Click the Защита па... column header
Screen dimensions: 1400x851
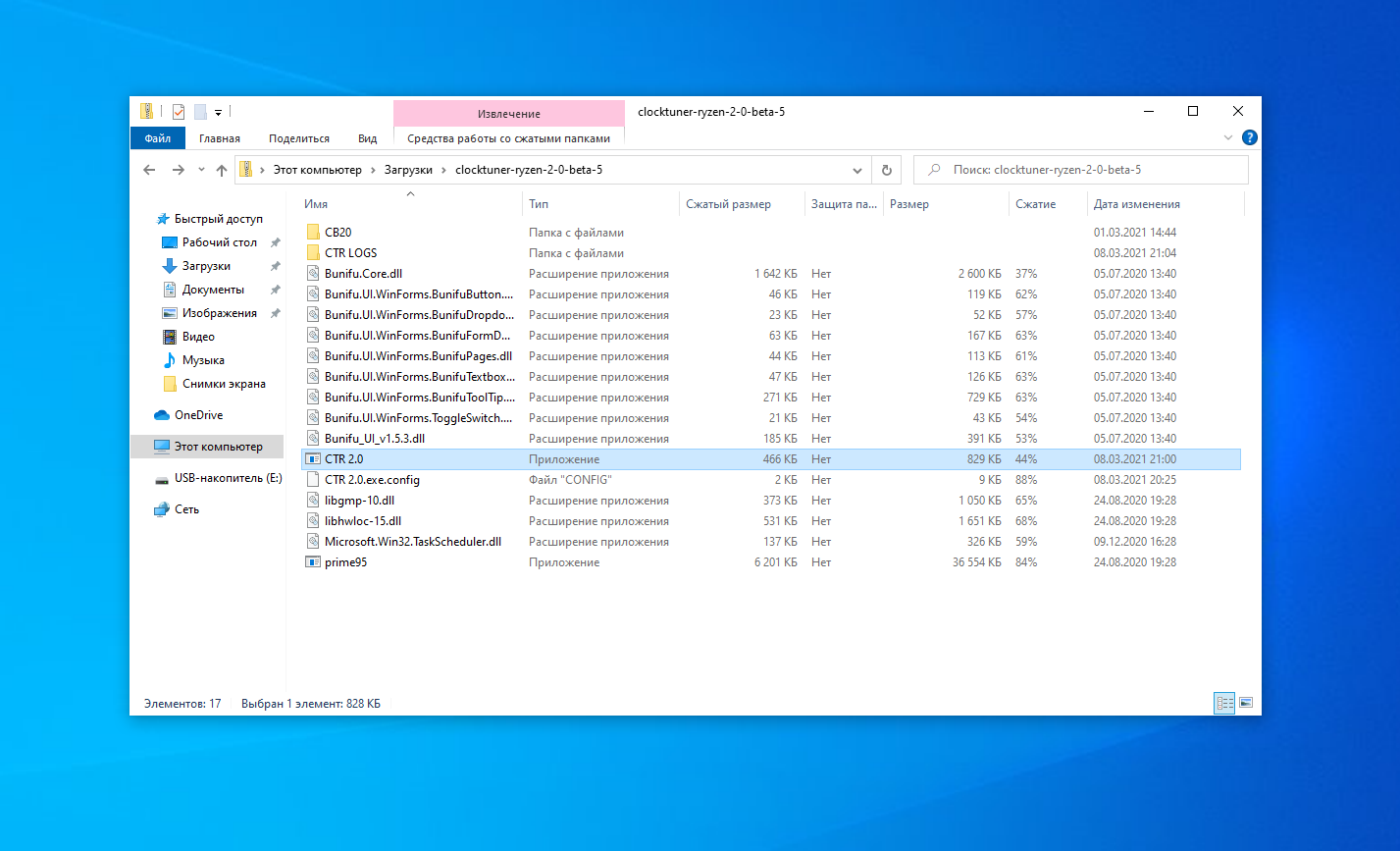point(844,204)
